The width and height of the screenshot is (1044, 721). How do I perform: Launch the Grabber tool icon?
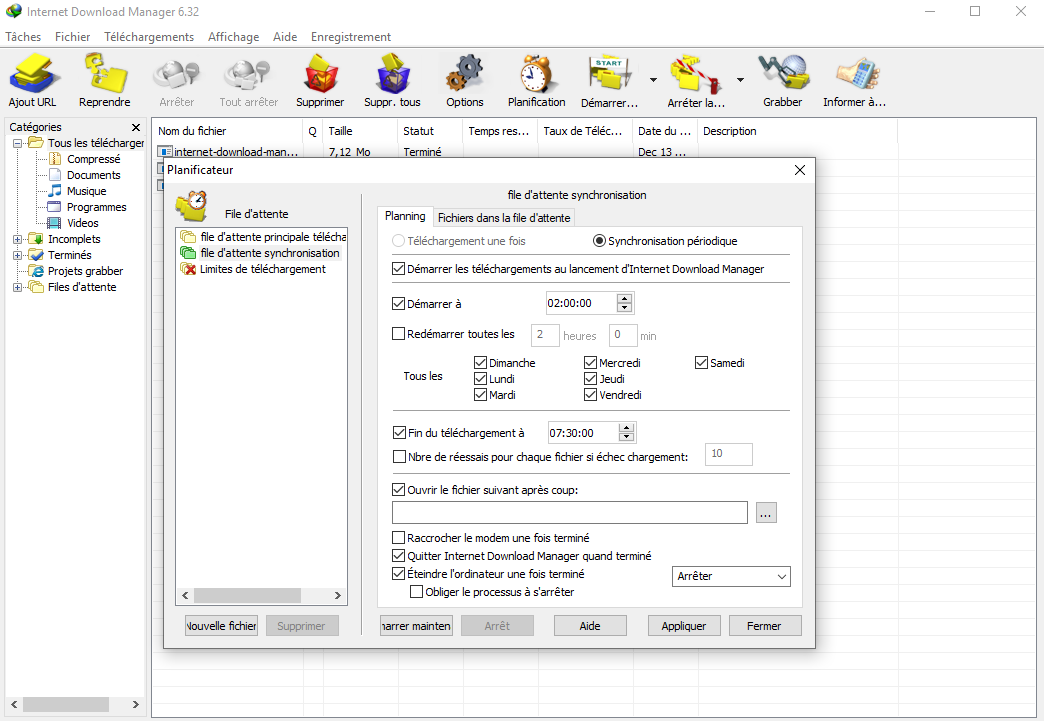click(783, 74)
